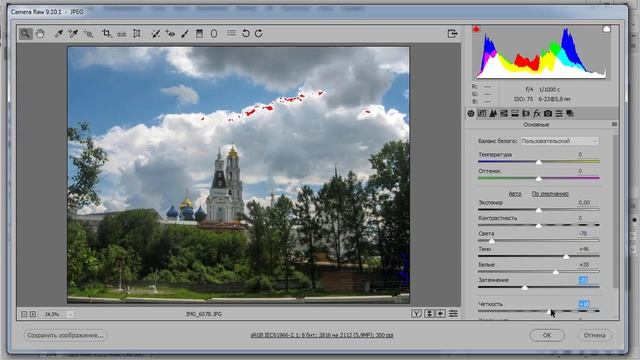
Task: Select the Straighten tool
Action: [122, 34]
